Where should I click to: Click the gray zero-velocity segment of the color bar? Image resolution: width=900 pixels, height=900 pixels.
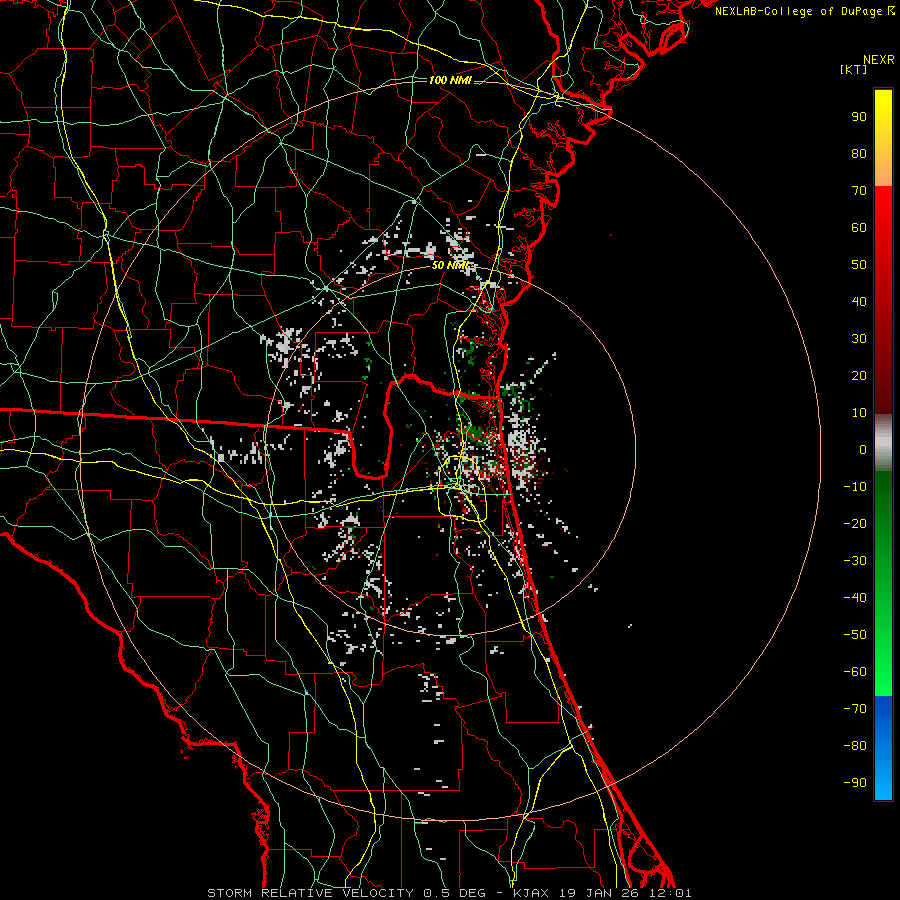click(883, 443)
